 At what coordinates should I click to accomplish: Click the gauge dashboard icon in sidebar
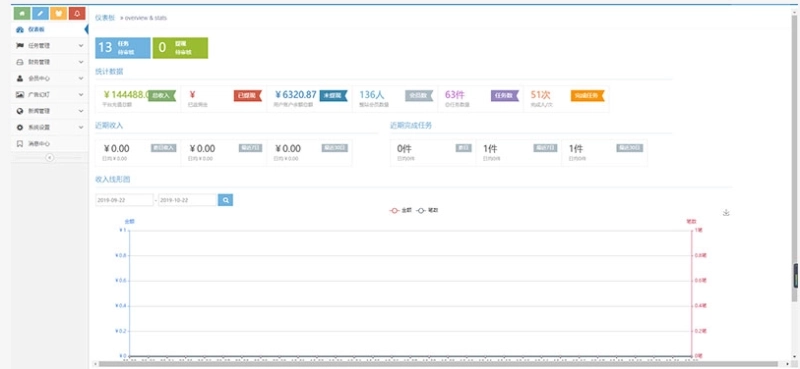(20, 30)
